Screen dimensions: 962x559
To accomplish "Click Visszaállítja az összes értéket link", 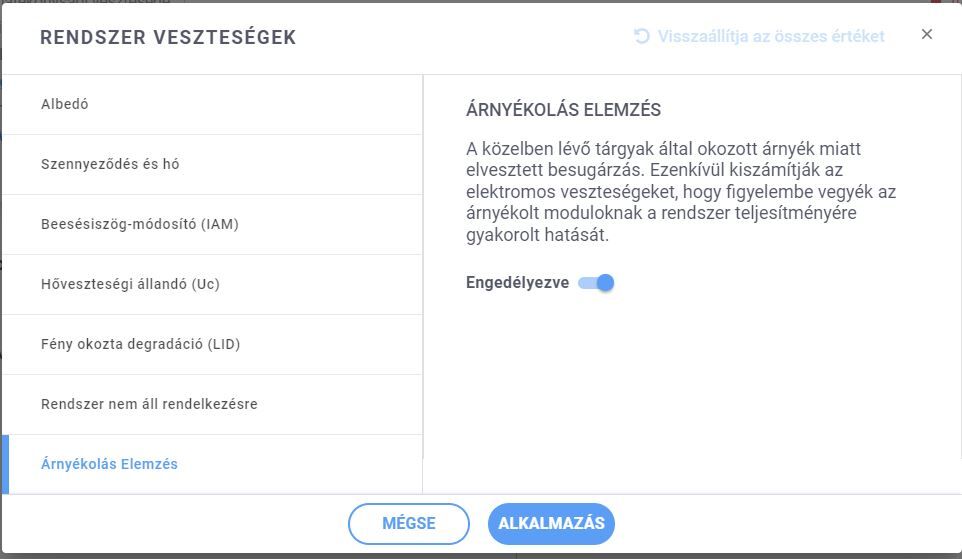I will click(x=771, y=36).
